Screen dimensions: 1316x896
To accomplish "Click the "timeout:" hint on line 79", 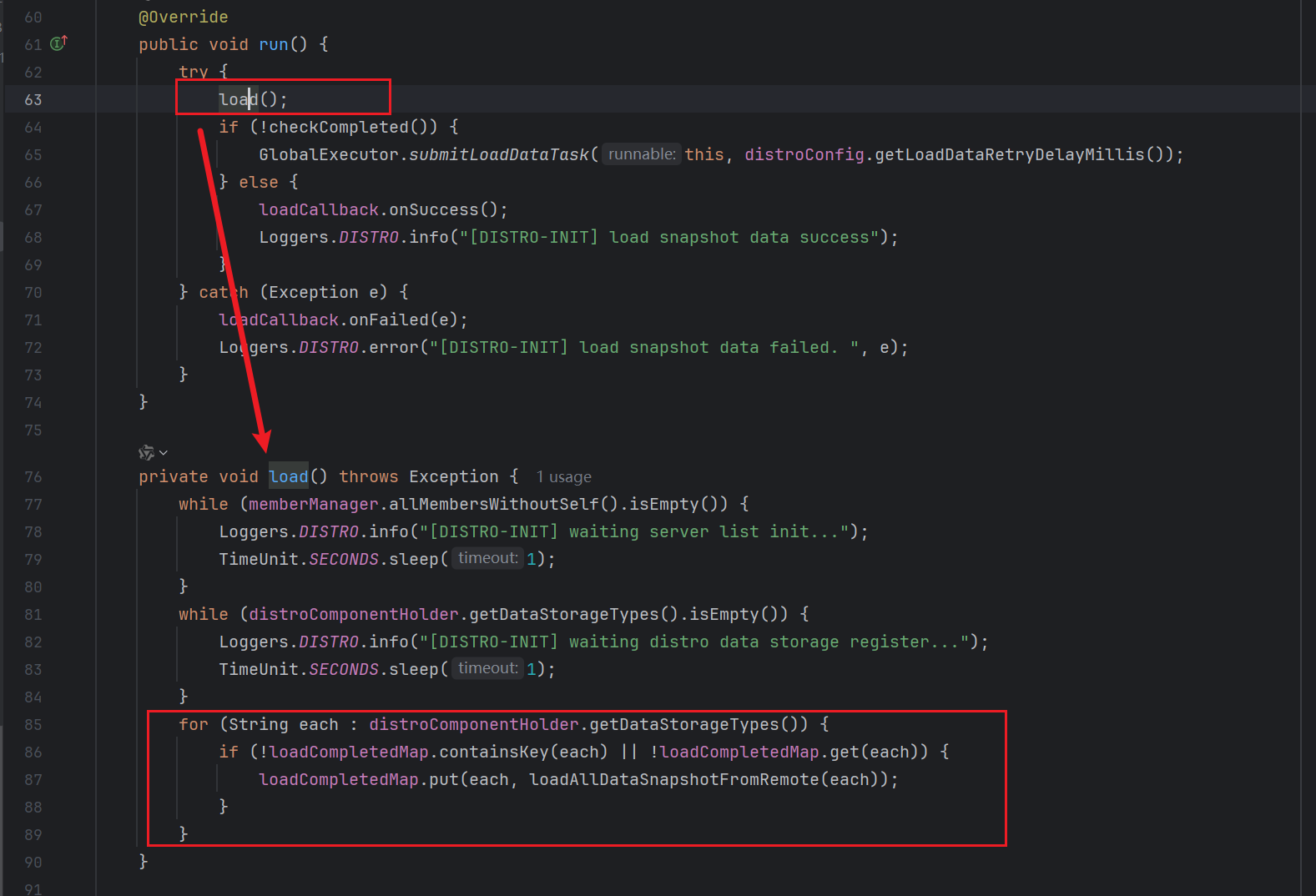I will coord(487,558).
